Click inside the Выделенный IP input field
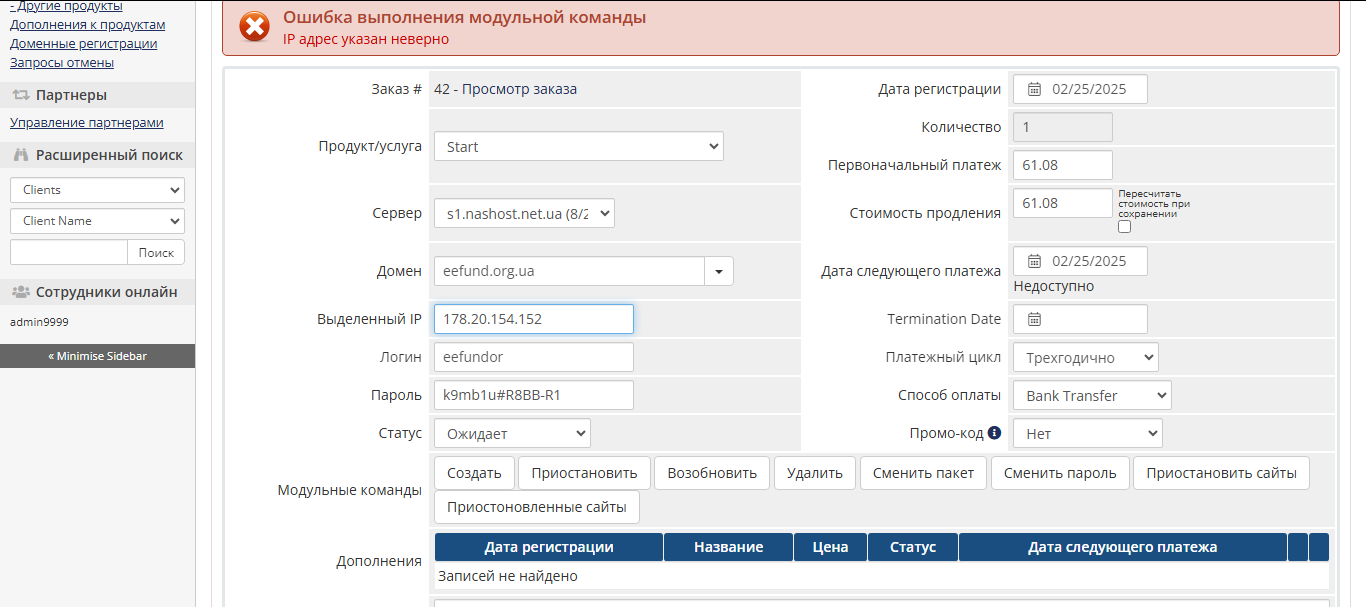1366x607 pixels. pyautogui.click(x=533, y=318)
